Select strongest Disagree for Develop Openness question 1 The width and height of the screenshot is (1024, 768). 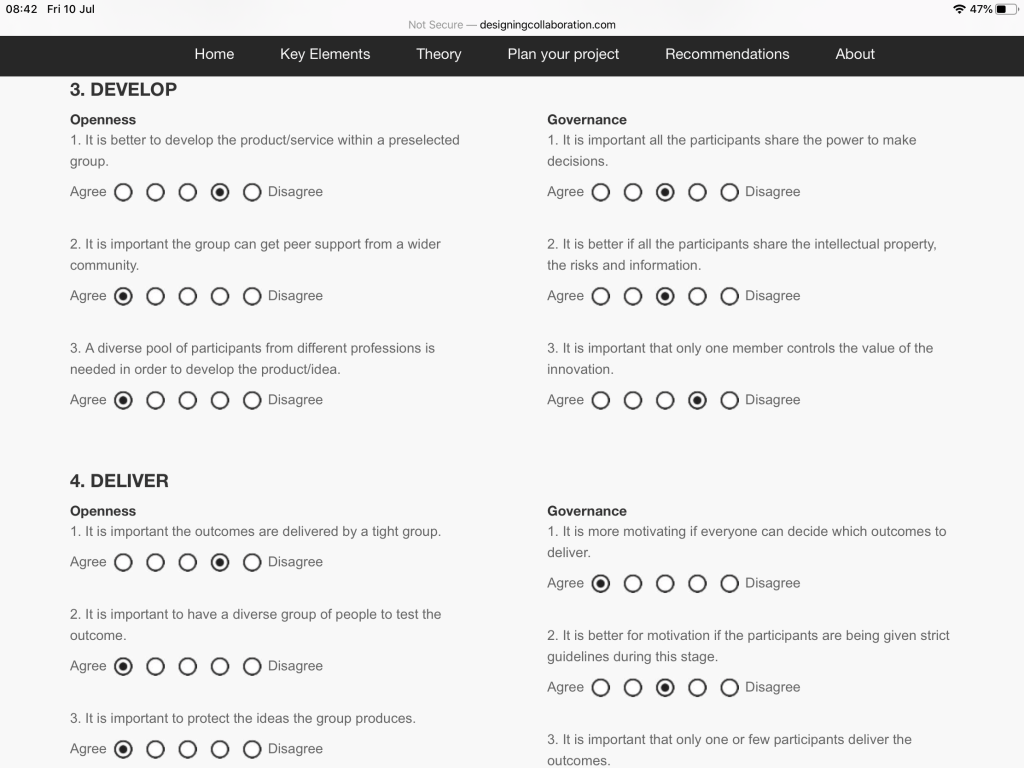(252, 192)
